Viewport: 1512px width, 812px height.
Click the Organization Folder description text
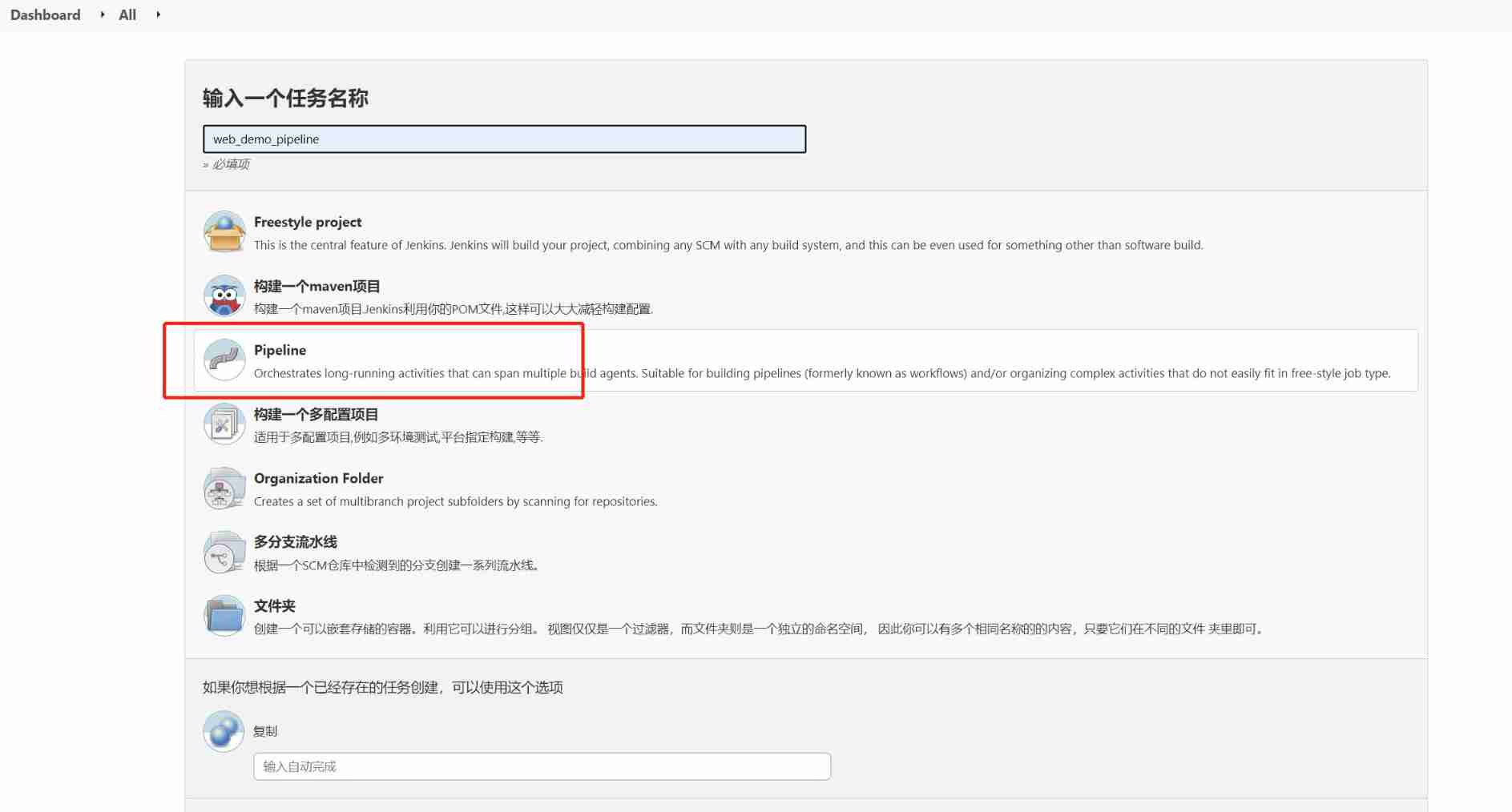[456, 501]
